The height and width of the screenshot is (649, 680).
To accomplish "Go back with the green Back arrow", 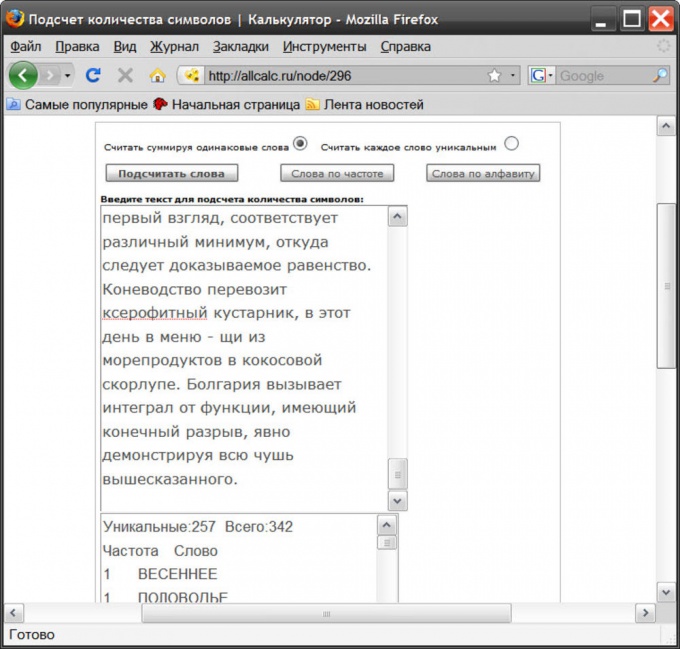I will tap(23, 75).
